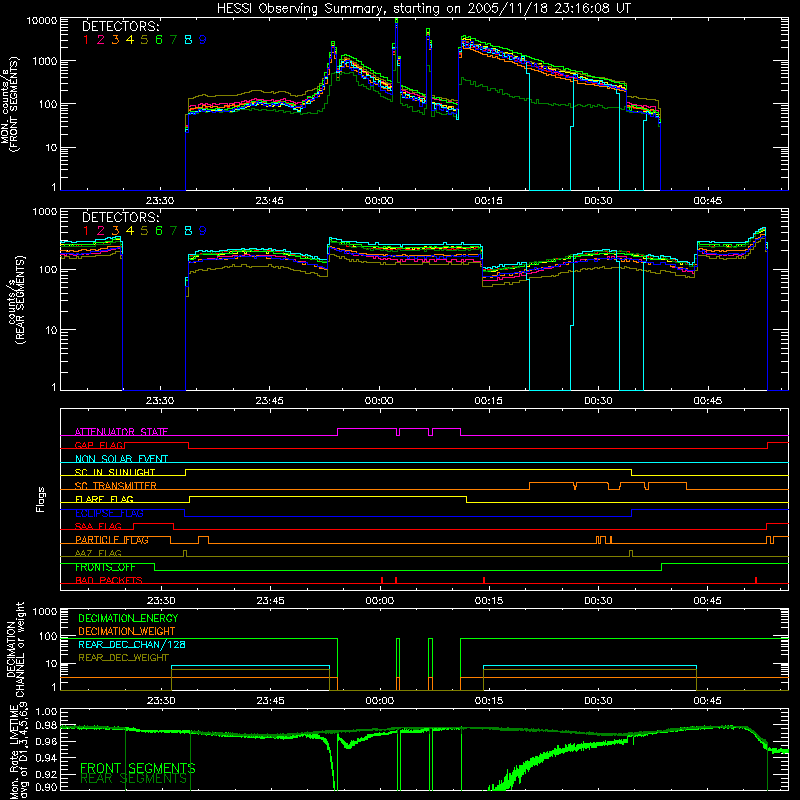Click the ECLIPSE FLAG label
This screenshot has width=800, height=800.
pyautogui.click(x=109, y=513)
